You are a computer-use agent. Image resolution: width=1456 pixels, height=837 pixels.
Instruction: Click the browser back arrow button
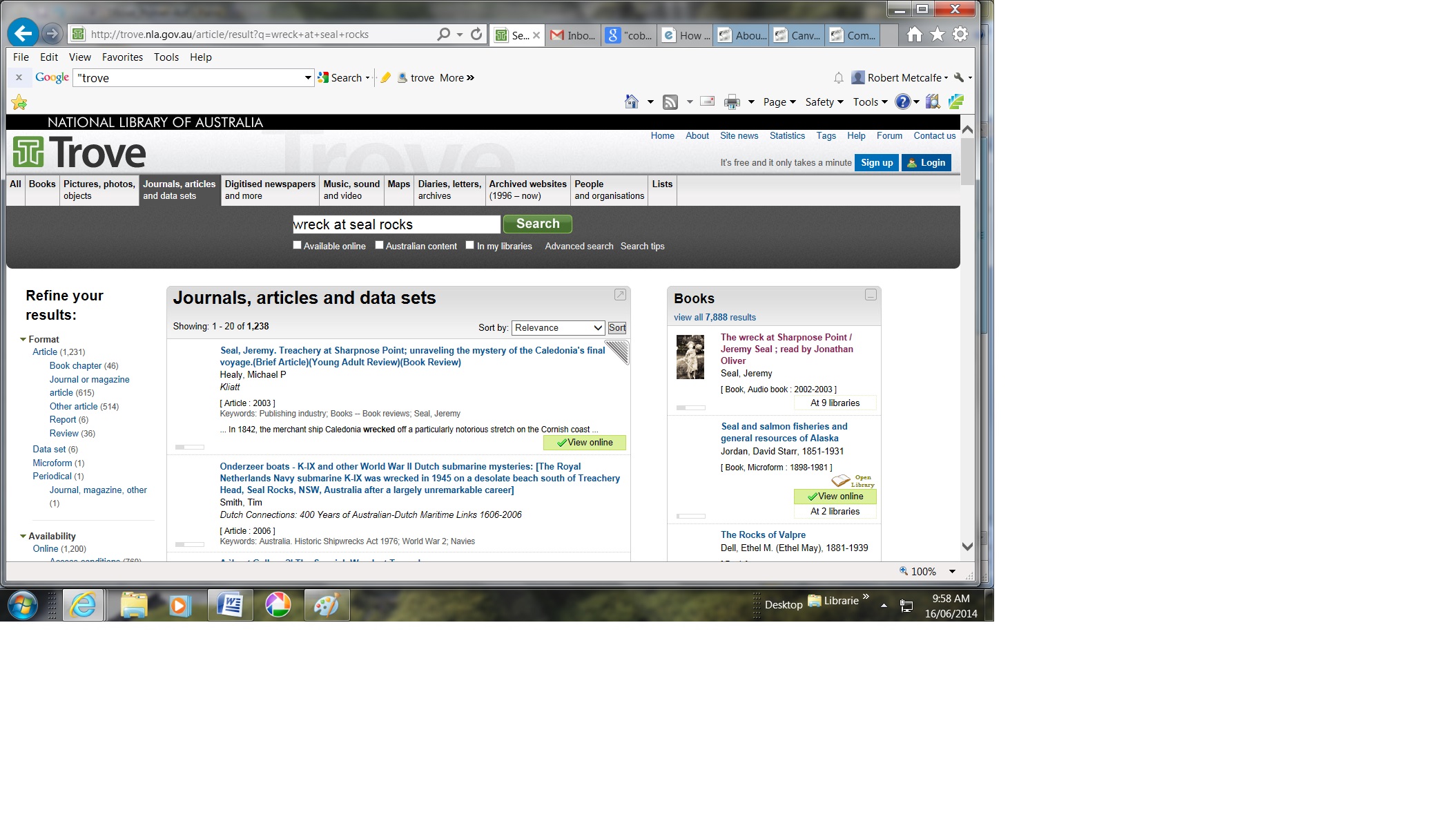click(x=23, y=33)
